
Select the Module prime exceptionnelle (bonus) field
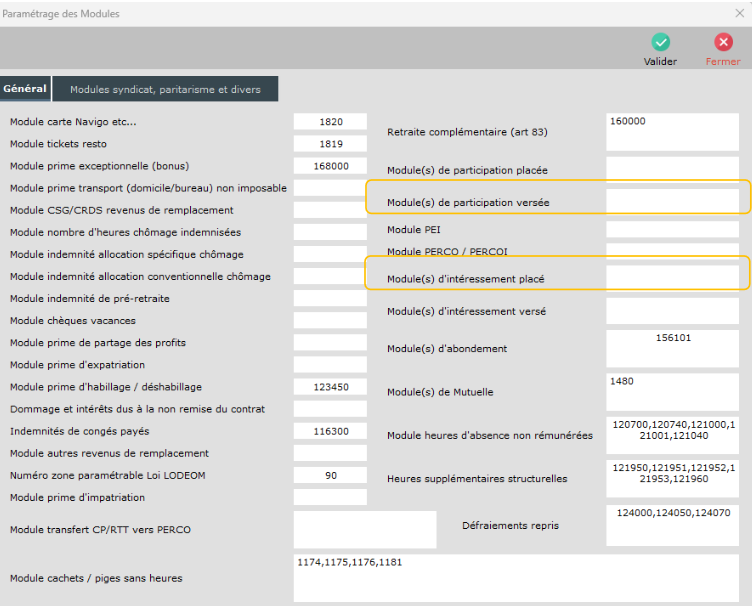(x=330, y=166)
